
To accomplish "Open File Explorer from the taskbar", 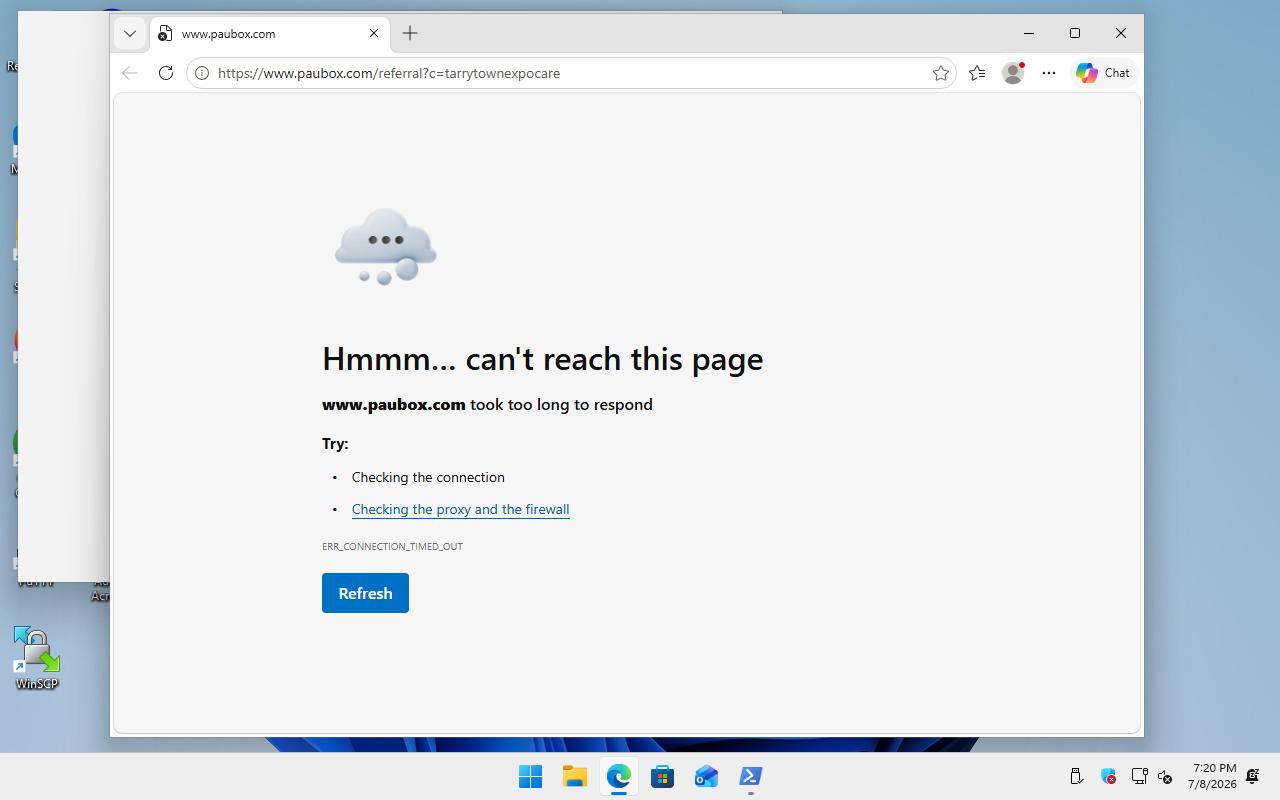I will click(574, 776).
